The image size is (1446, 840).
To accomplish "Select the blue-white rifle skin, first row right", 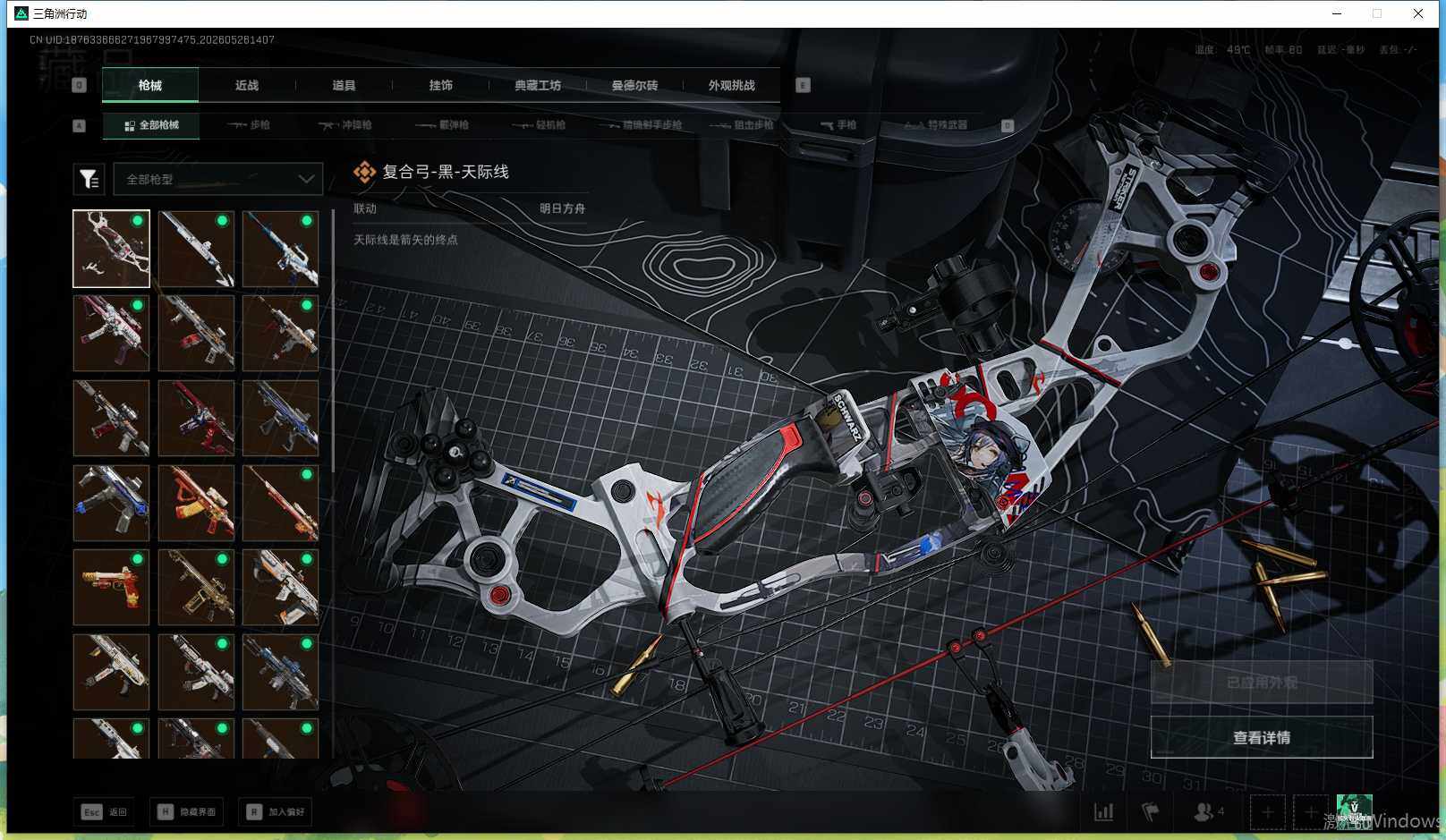I will point(280,249).
